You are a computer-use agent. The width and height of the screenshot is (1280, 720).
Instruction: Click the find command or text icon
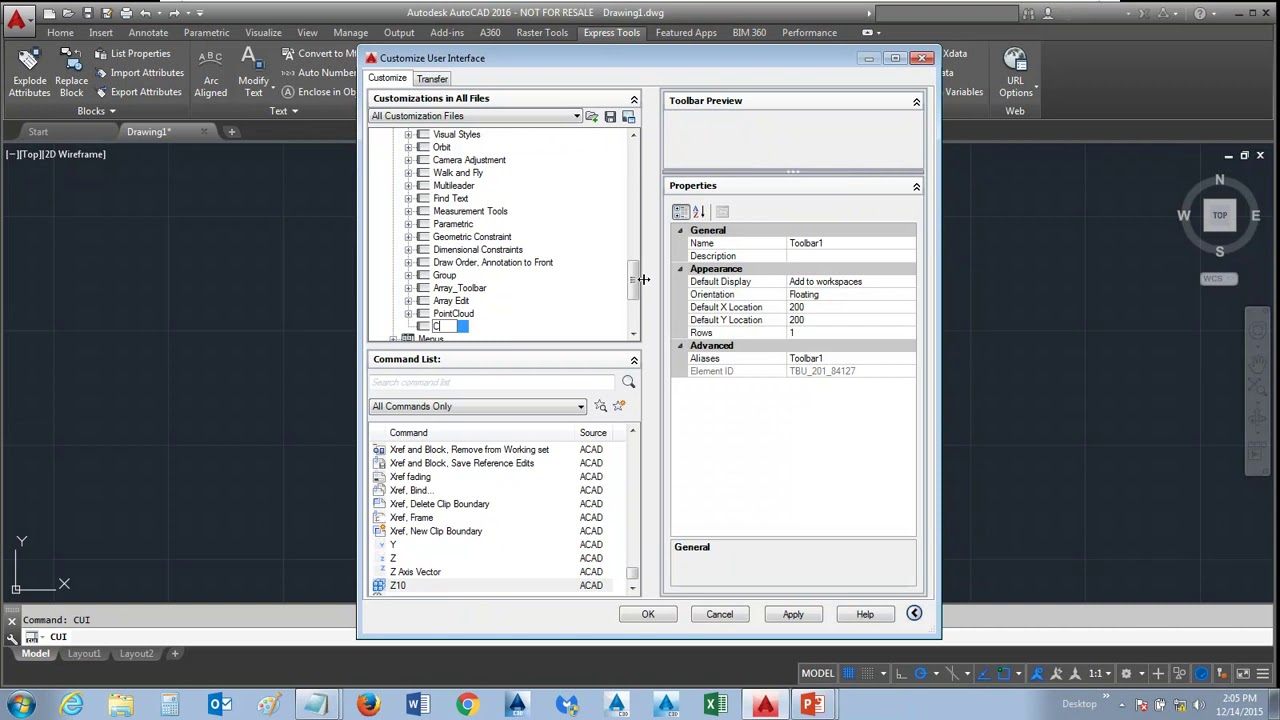pos(600,406)
